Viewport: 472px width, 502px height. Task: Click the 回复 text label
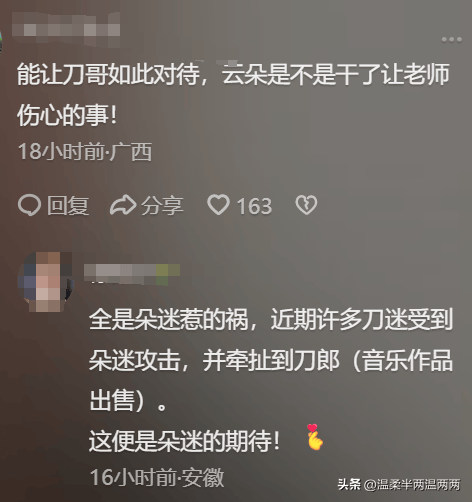point(68,205)
